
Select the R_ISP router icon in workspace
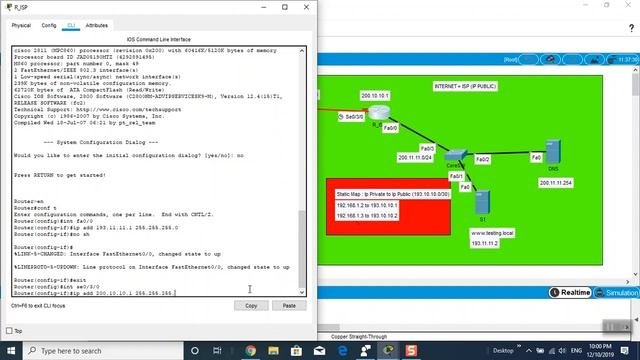(379, 112)
